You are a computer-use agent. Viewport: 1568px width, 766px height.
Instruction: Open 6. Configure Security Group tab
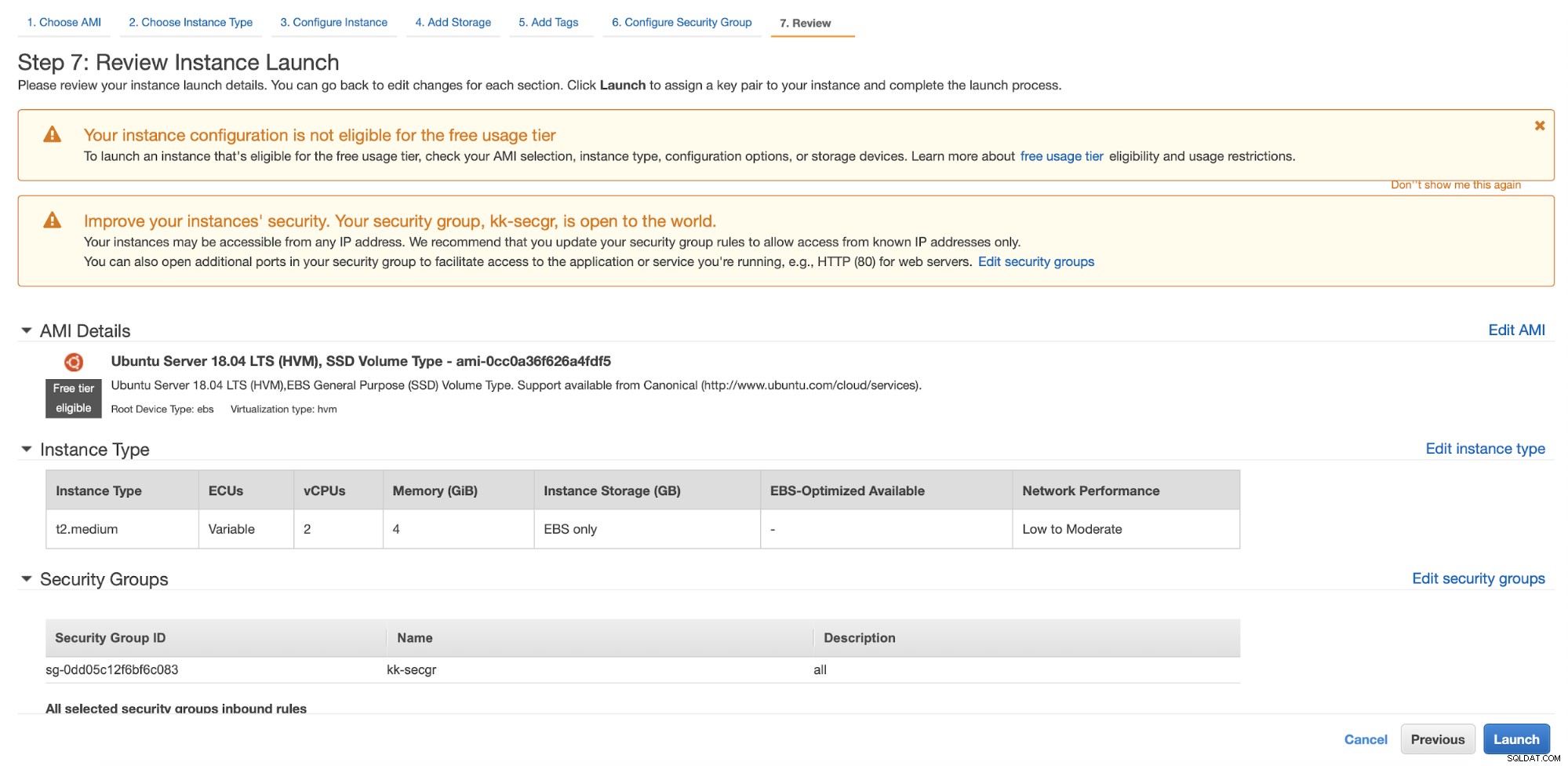682,23
